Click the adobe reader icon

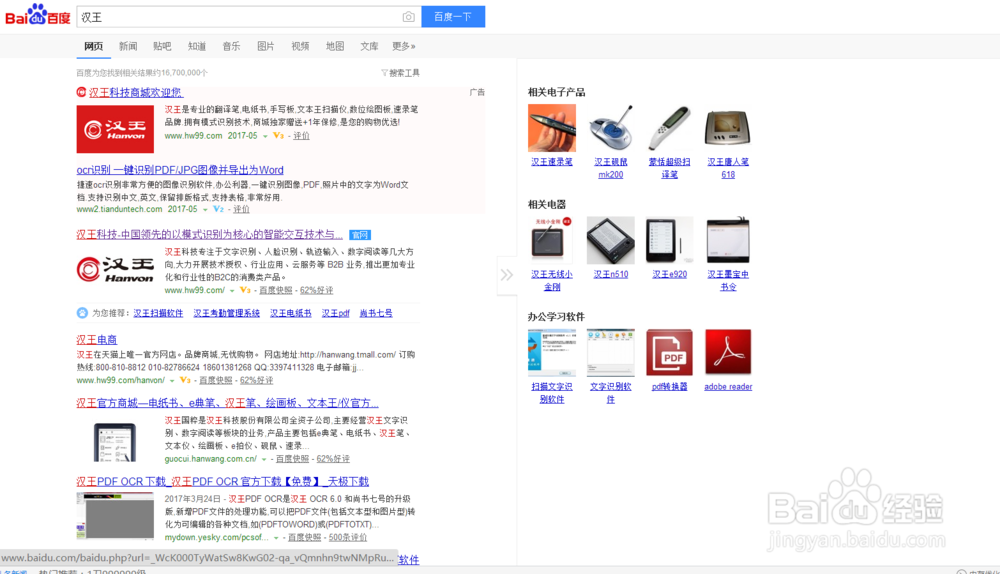[728, 352]
